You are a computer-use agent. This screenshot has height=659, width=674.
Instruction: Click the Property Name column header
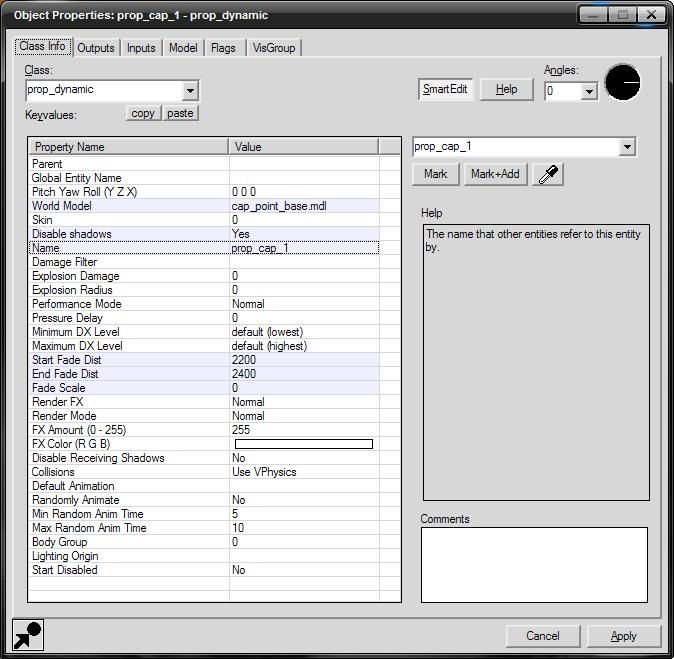click(x=128, y=147)
